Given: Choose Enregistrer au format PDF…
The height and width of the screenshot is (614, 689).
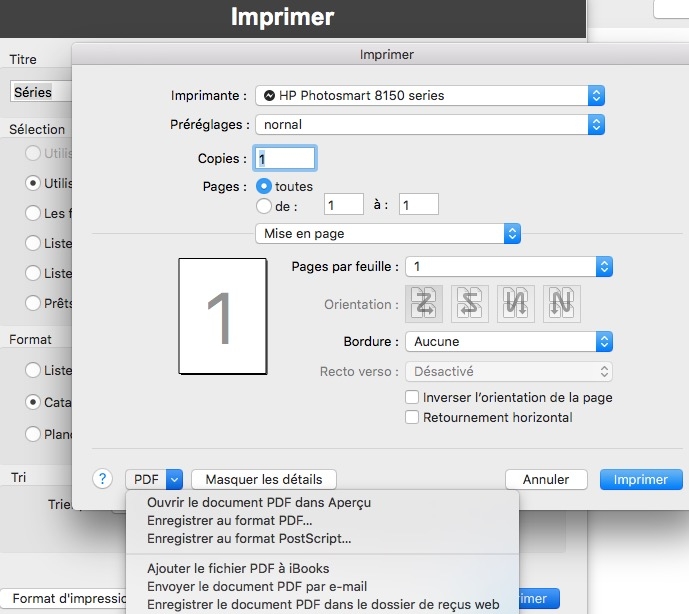Looking at the screenshot, I should 229,520.
